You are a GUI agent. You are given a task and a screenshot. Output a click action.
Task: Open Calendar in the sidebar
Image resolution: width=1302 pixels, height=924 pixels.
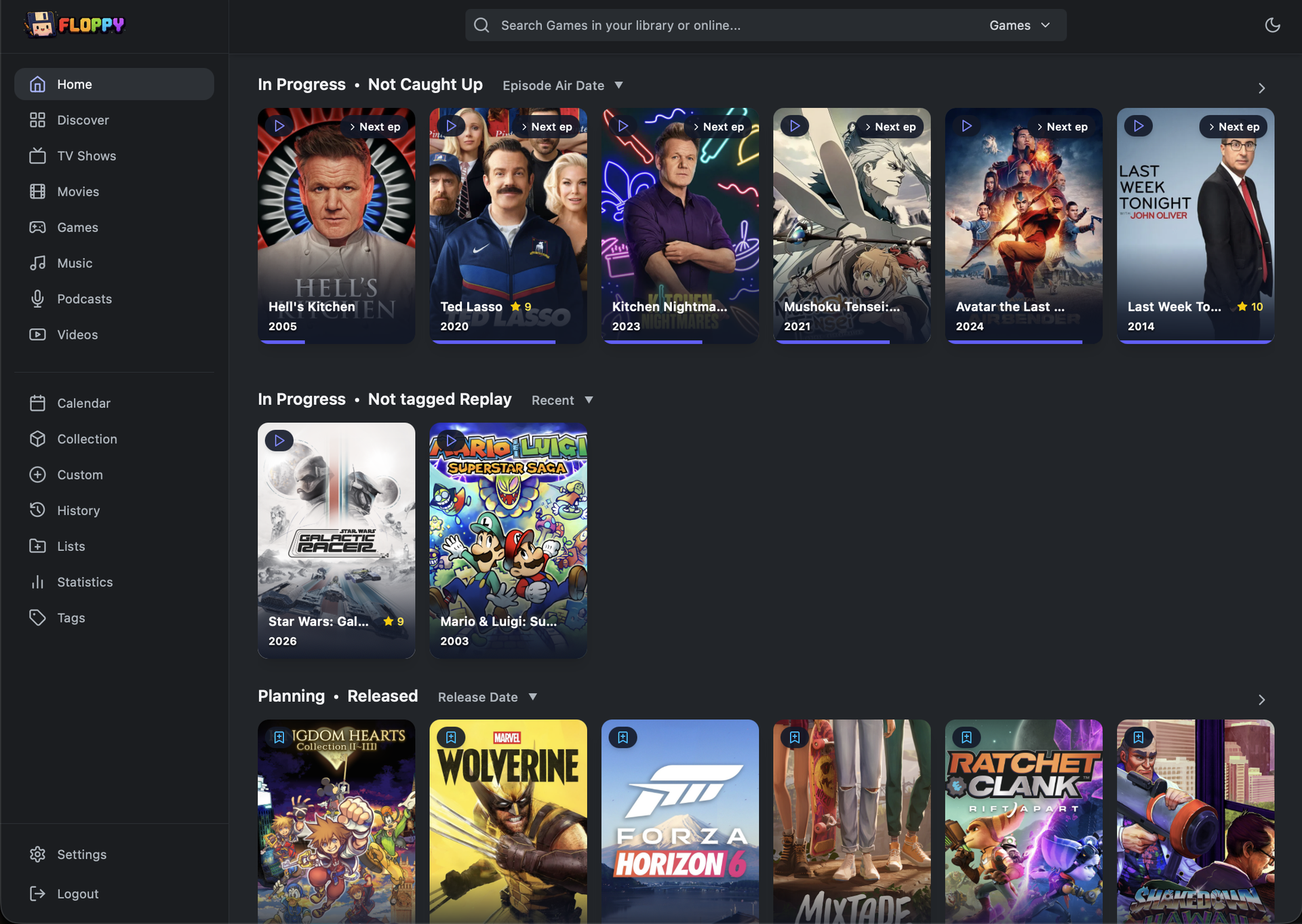coord(114,403)
